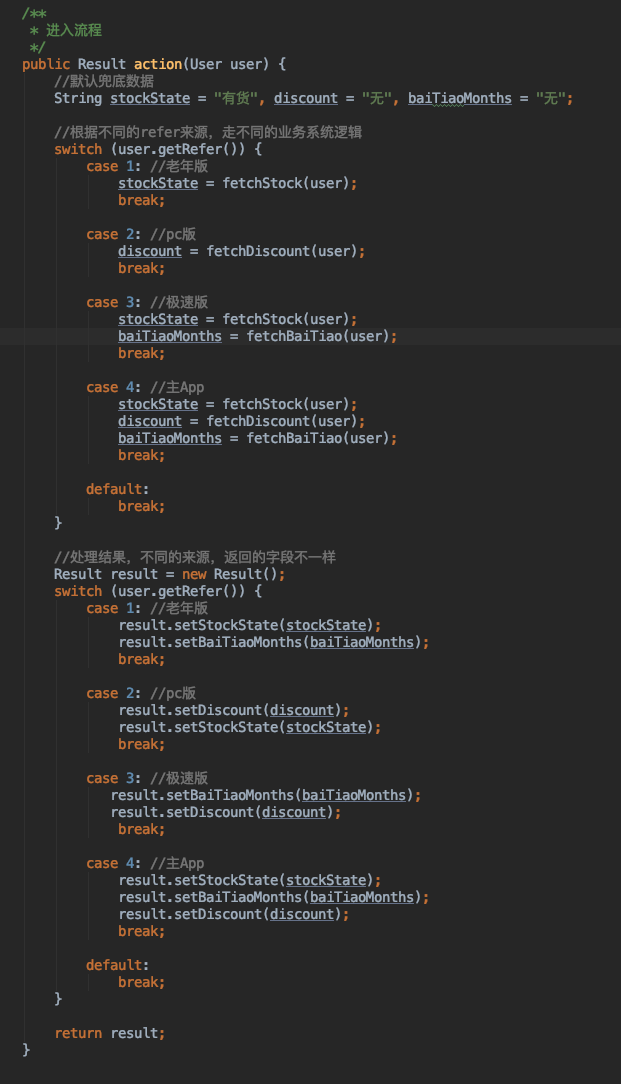Image resolution: width=621 pixels, height=1084 pixels.
Task: Click setBaiTiaoMonths call under result-switch "极速版" case
Action: (230, 795)
